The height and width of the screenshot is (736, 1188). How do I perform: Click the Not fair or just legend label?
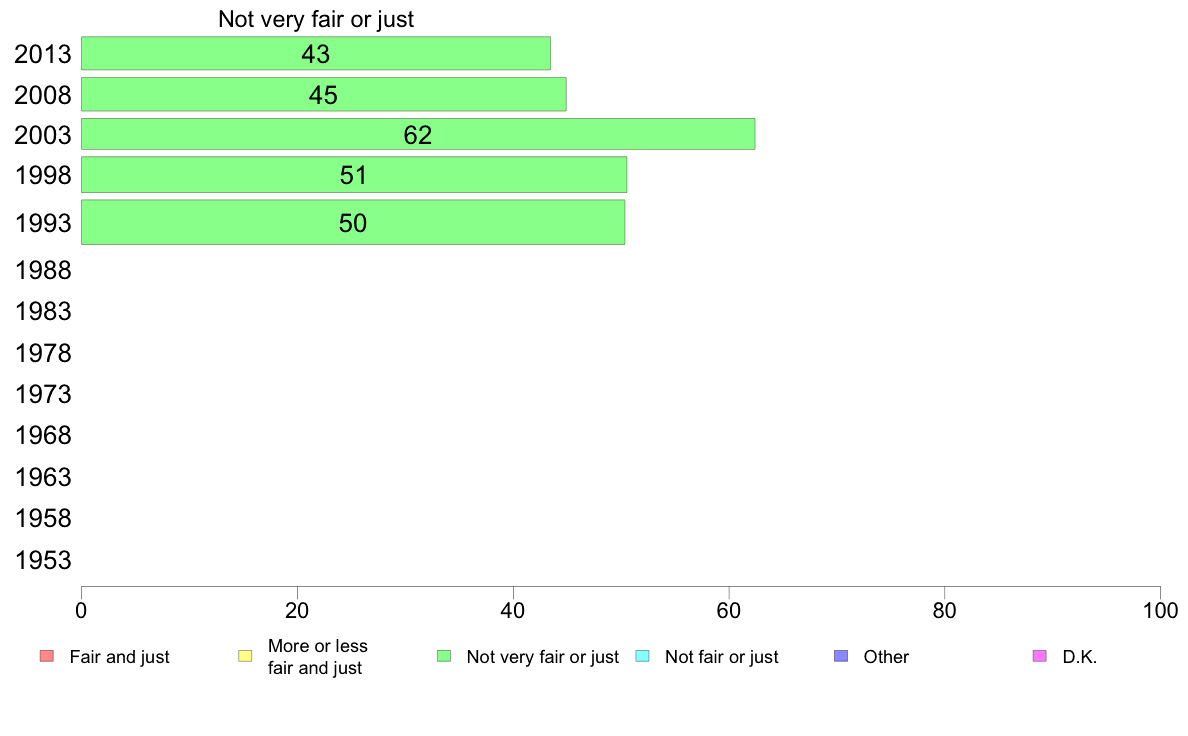[721, 657]
